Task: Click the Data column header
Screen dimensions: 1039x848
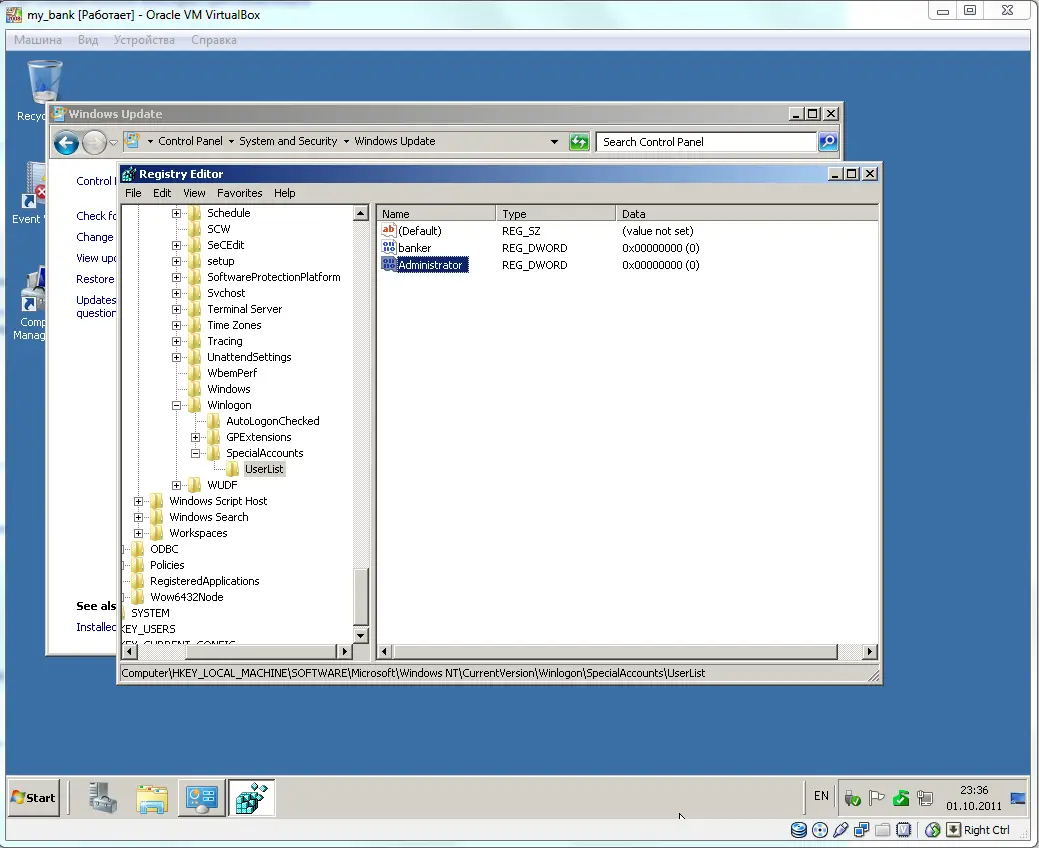Action: point(747,213)
